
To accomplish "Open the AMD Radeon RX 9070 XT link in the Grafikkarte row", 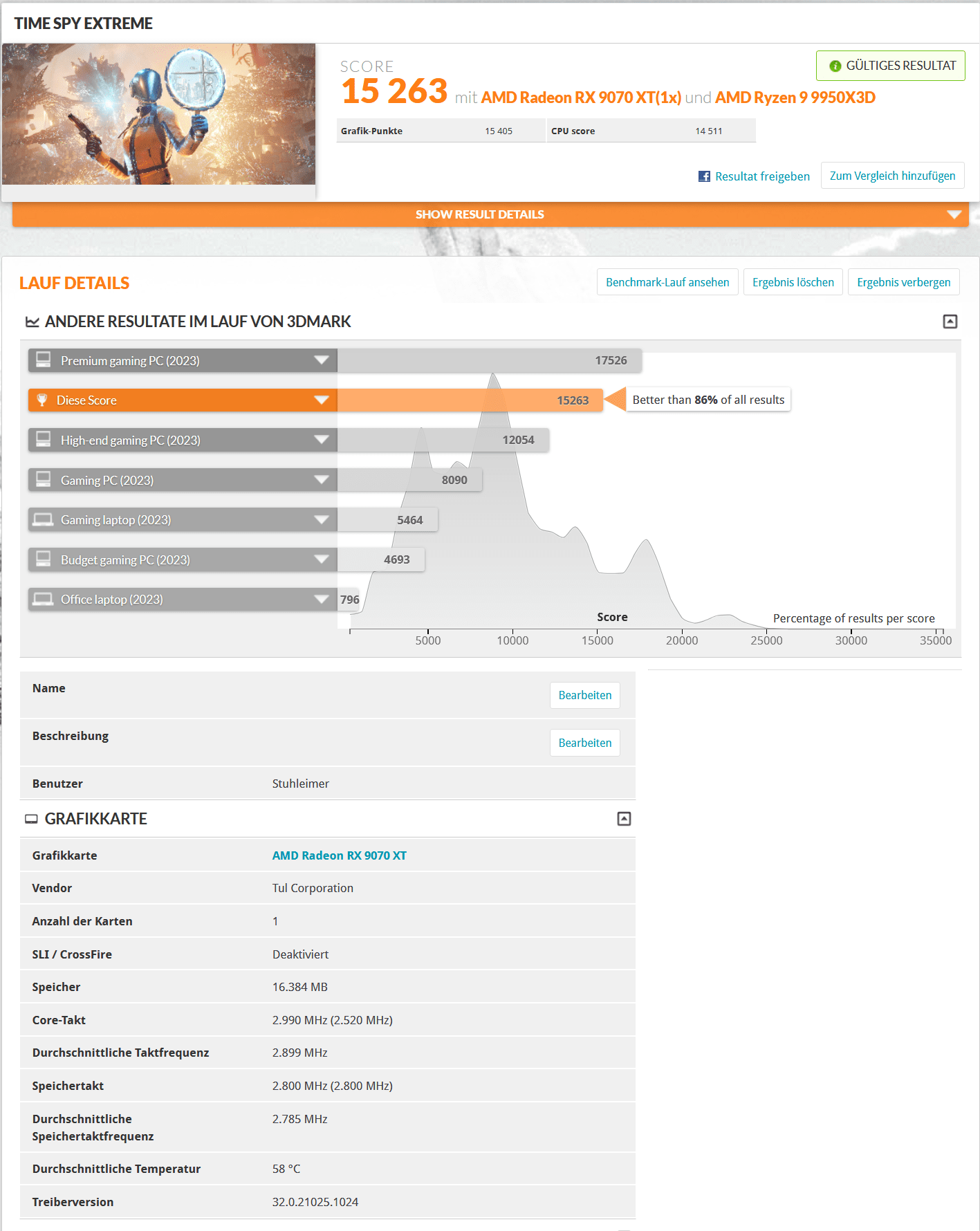I will pyautogui.click(x=340, y=855).
